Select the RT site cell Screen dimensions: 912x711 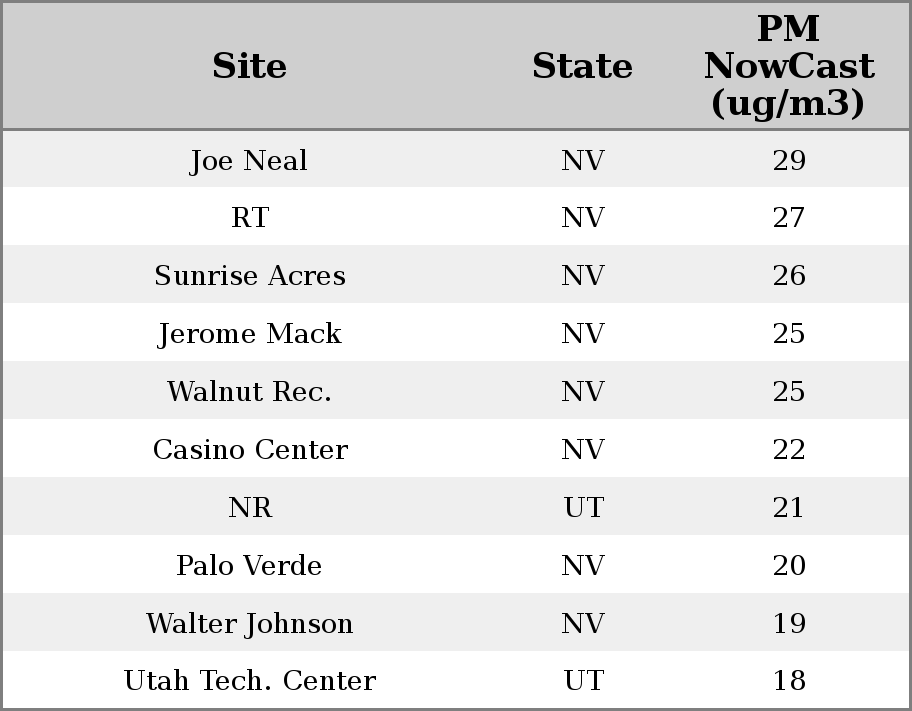[249, 218]
